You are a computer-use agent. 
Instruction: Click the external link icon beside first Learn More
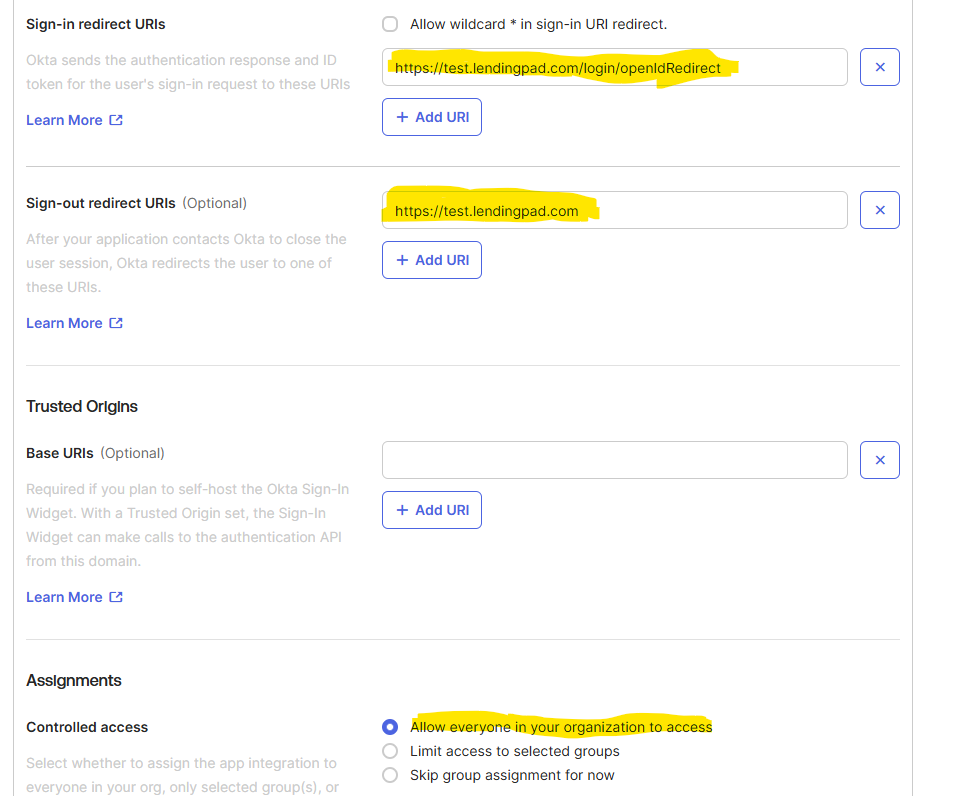(x=117, y=119)
